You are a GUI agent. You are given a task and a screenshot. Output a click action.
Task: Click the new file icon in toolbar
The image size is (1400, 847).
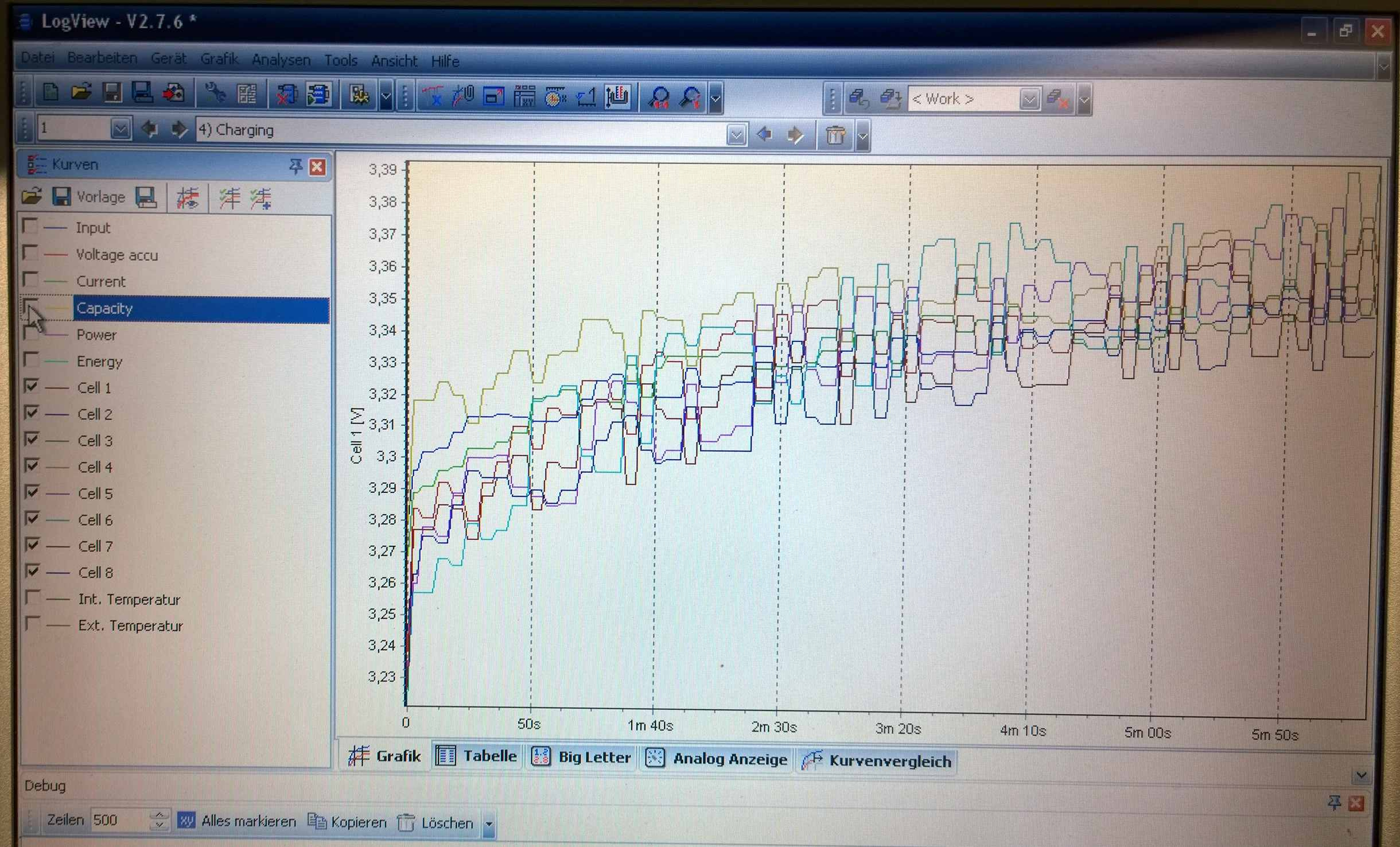[50, 92]
